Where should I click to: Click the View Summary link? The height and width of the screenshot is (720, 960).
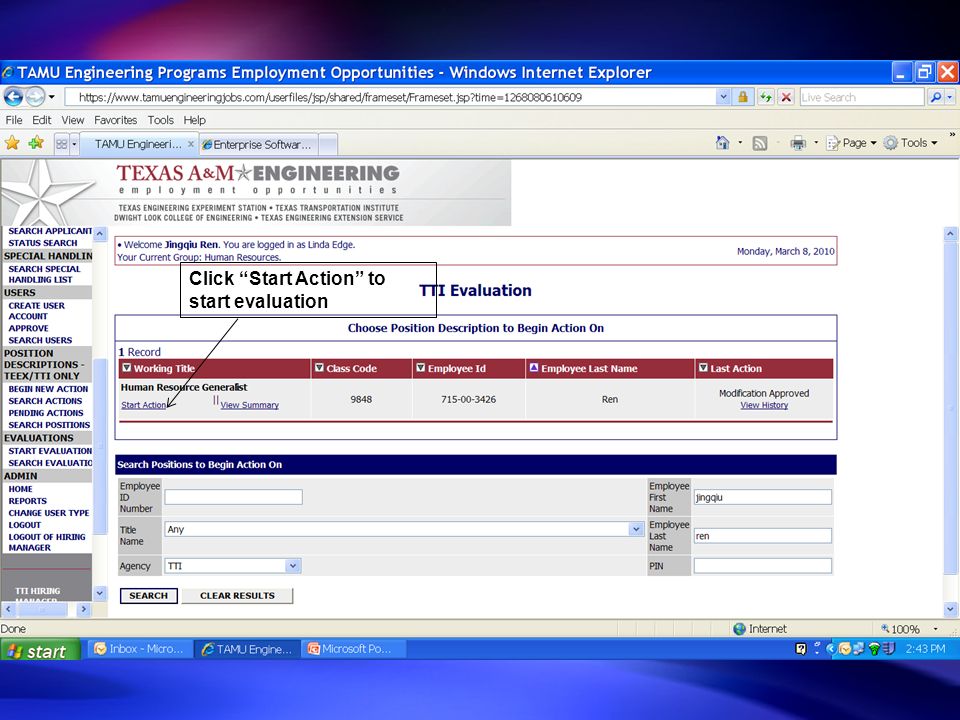[x=249, y=405]
